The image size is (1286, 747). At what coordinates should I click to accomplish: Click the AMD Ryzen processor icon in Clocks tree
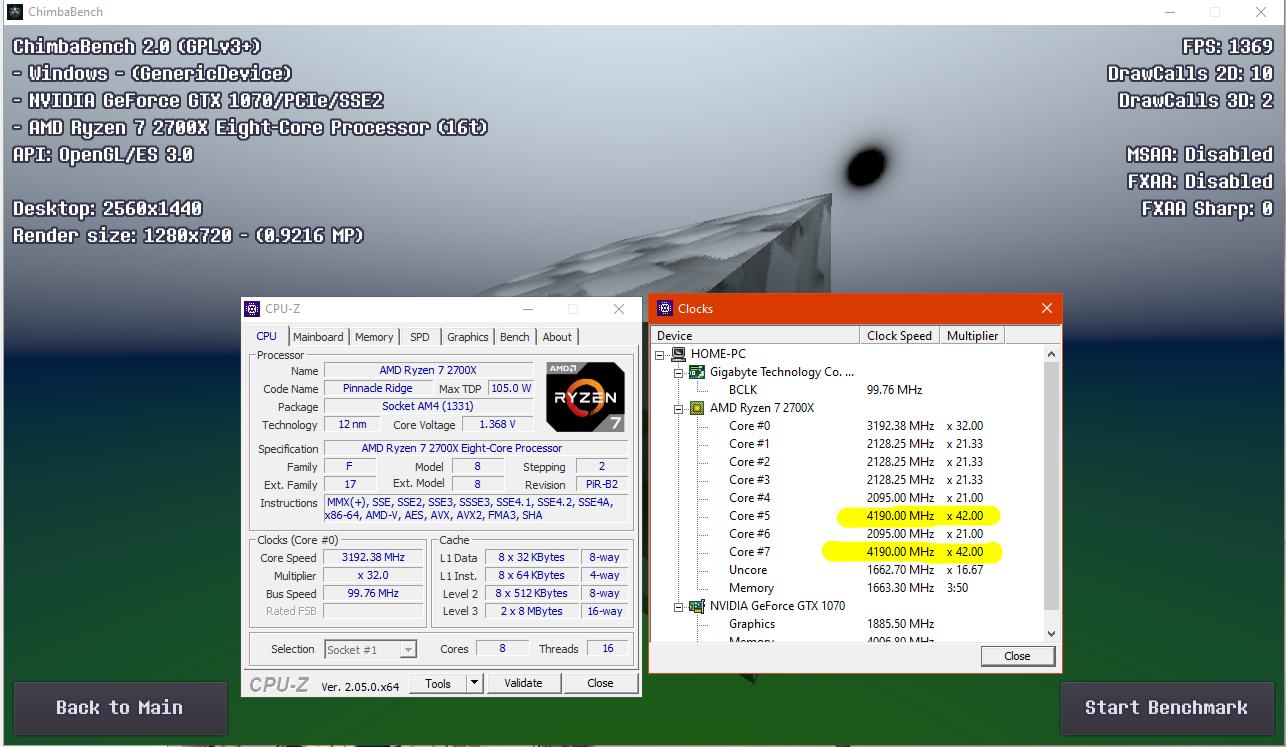697,408
